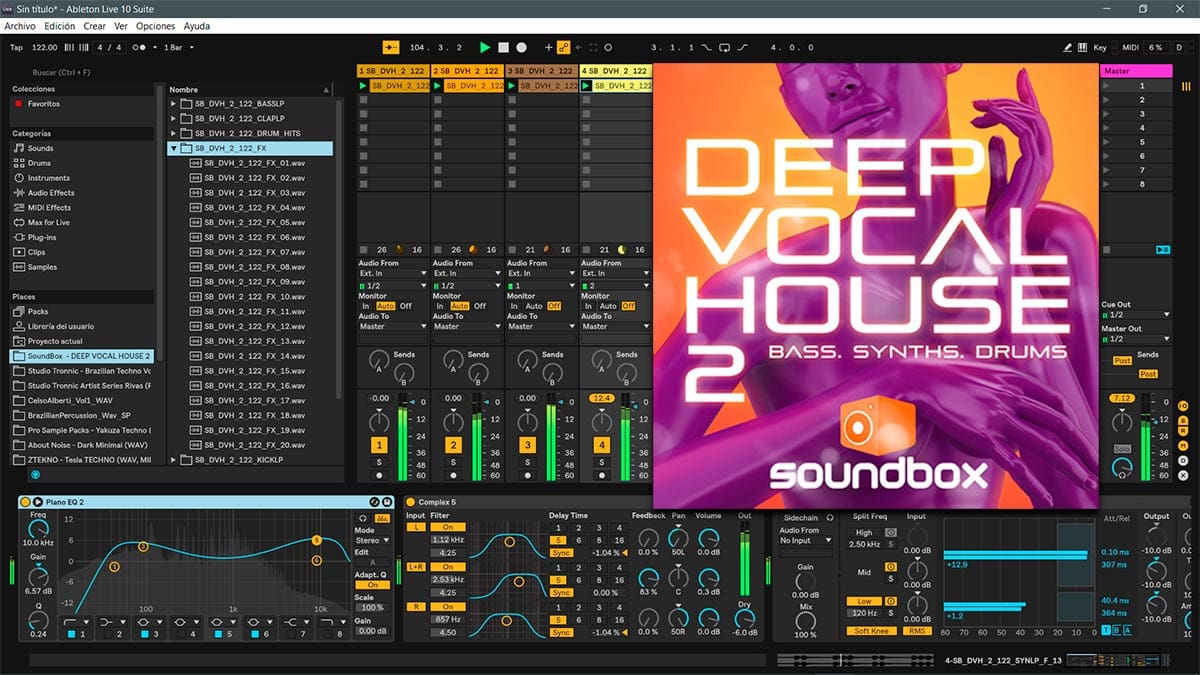Toggle Draw Mode pencil icon

(1068, 47)
